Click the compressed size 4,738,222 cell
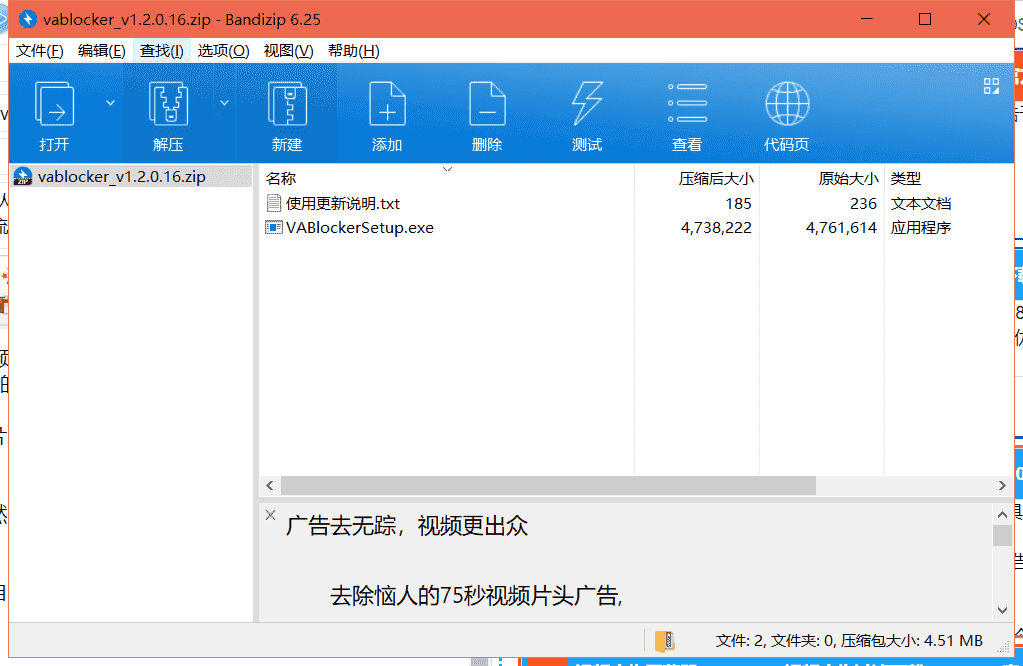 [716, 228]
